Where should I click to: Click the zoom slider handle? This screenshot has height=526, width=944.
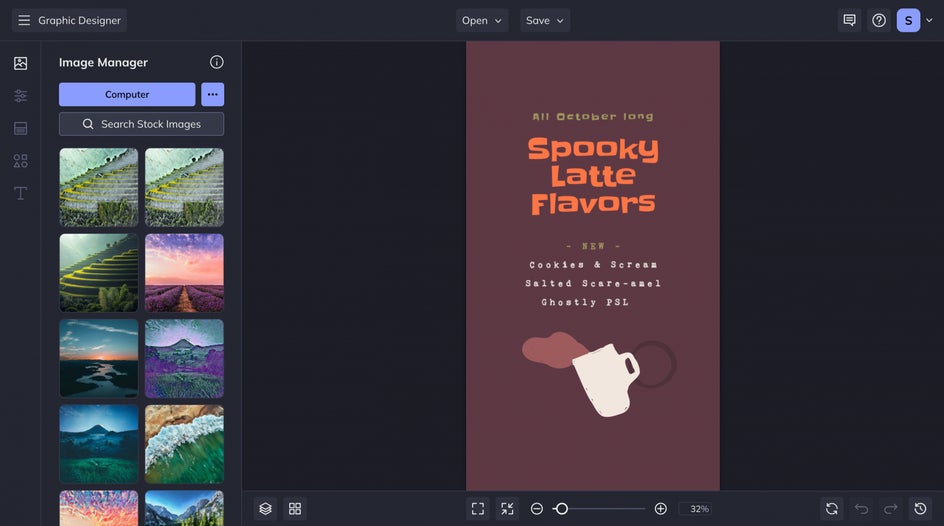pos(561,509)
